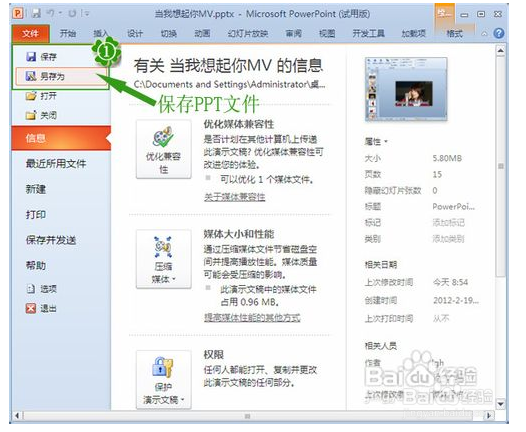Click 关闭 (Close) in the File menu

(60, 115)
